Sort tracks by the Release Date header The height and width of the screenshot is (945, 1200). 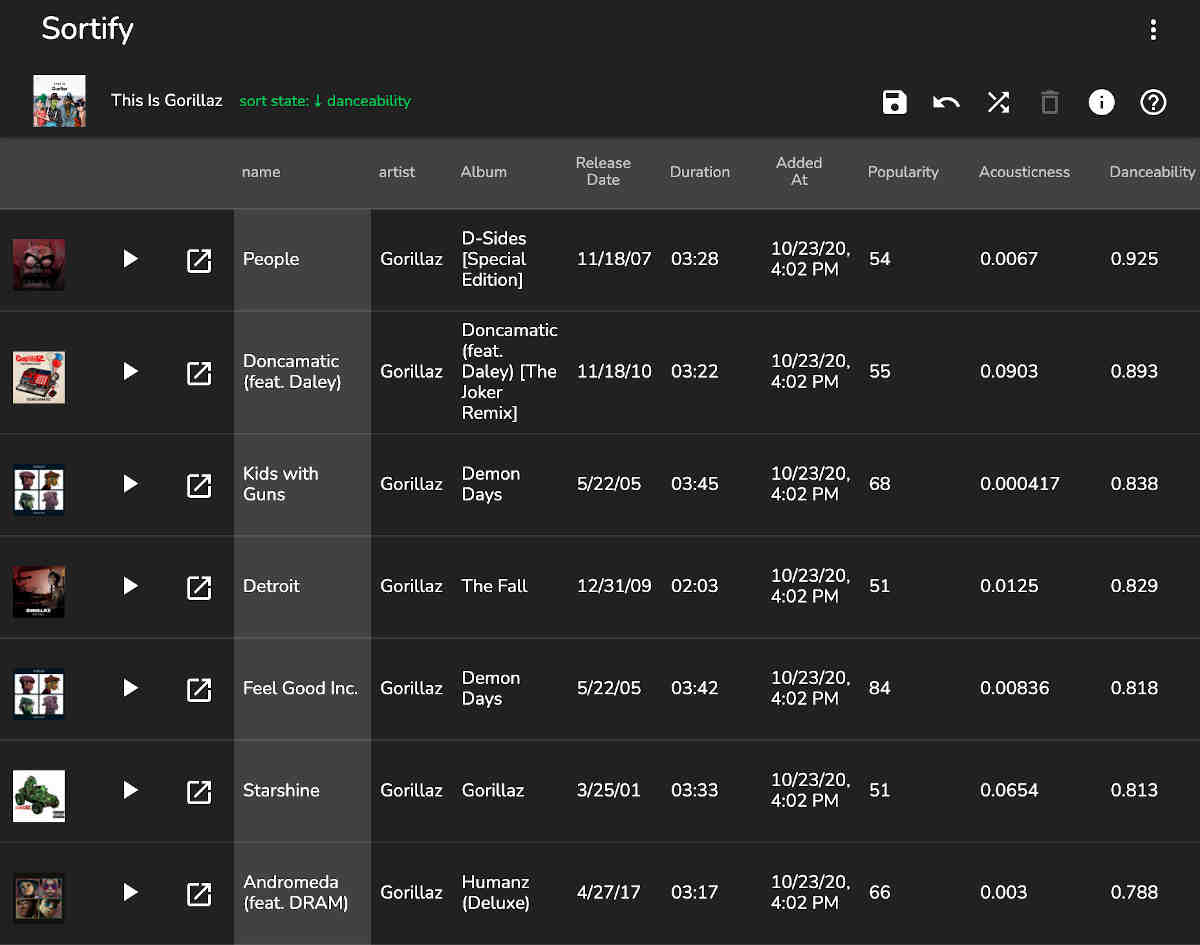pos(603,171)
